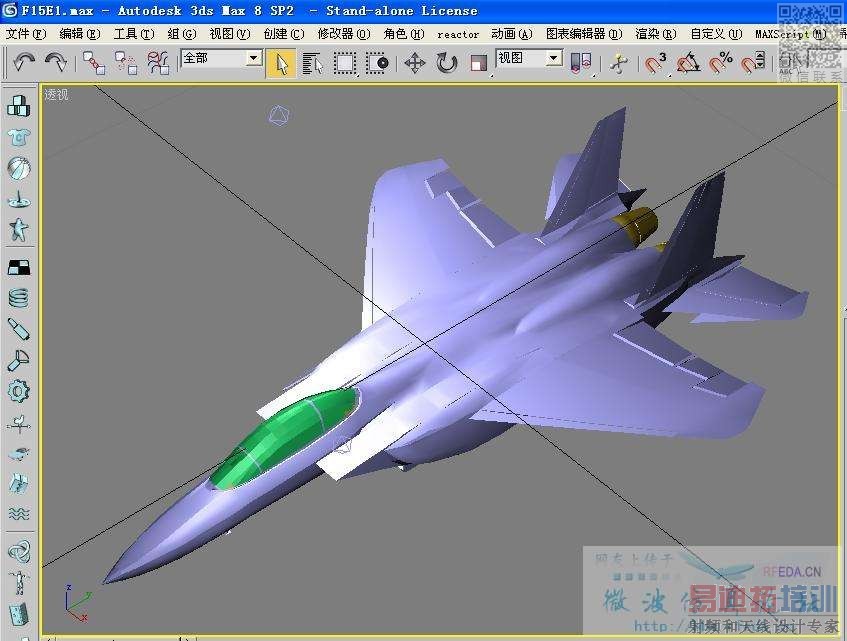The image size is (847, 641).
Task: Open the 组(G) menu
Action: point(182,34)
